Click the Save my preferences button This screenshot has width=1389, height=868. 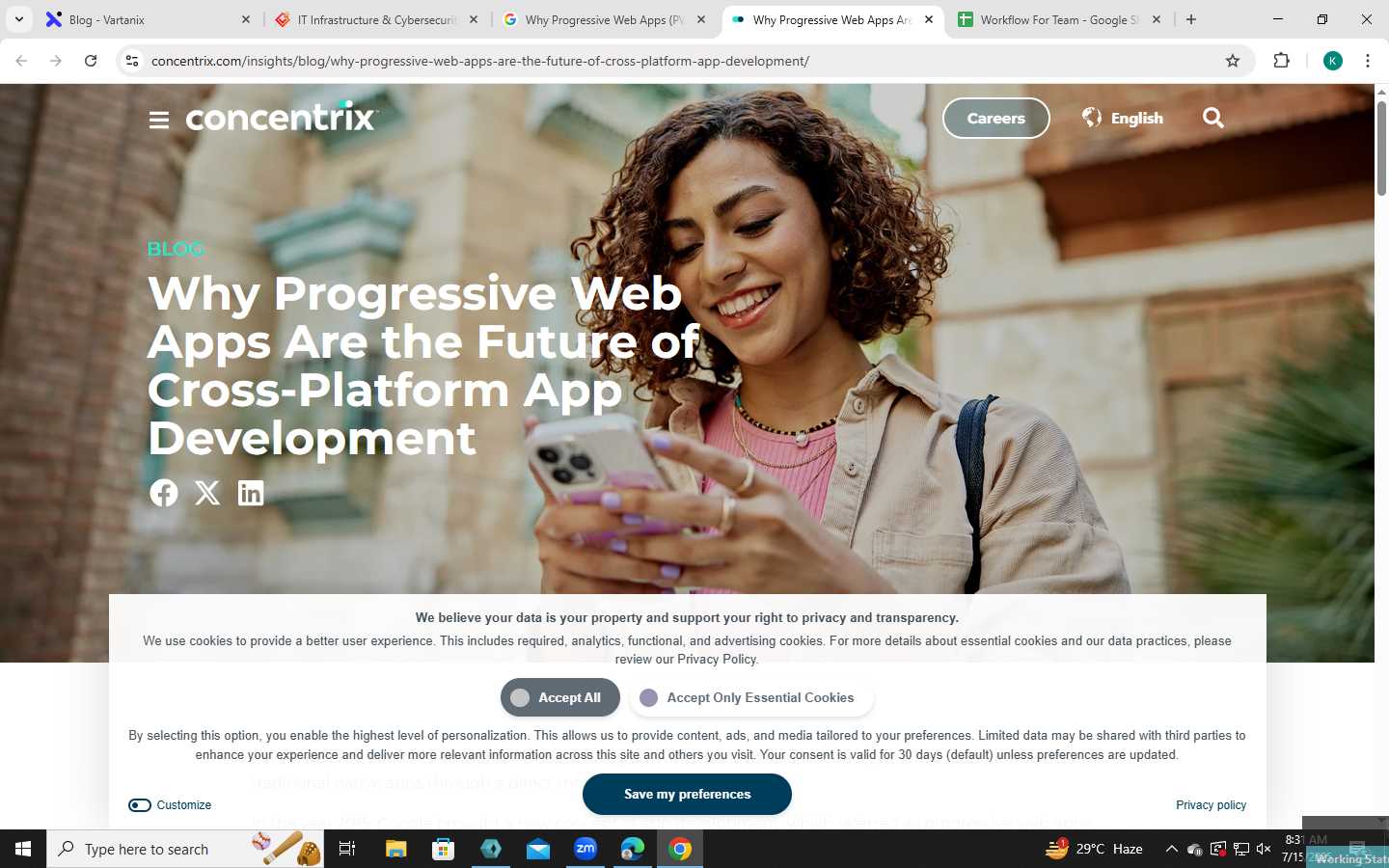coord(687,794)
